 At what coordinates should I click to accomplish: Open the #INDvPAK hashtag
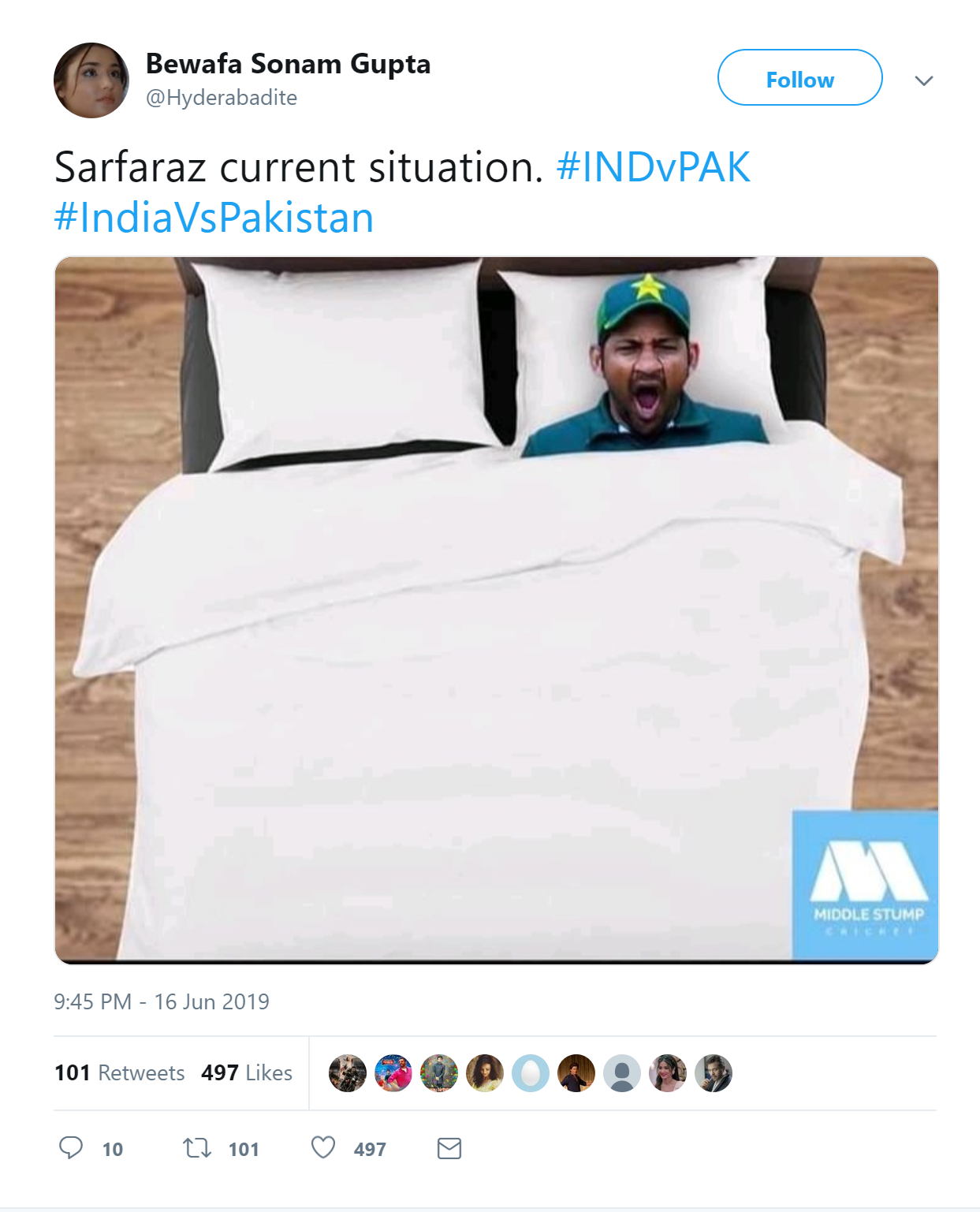(654, 167)
